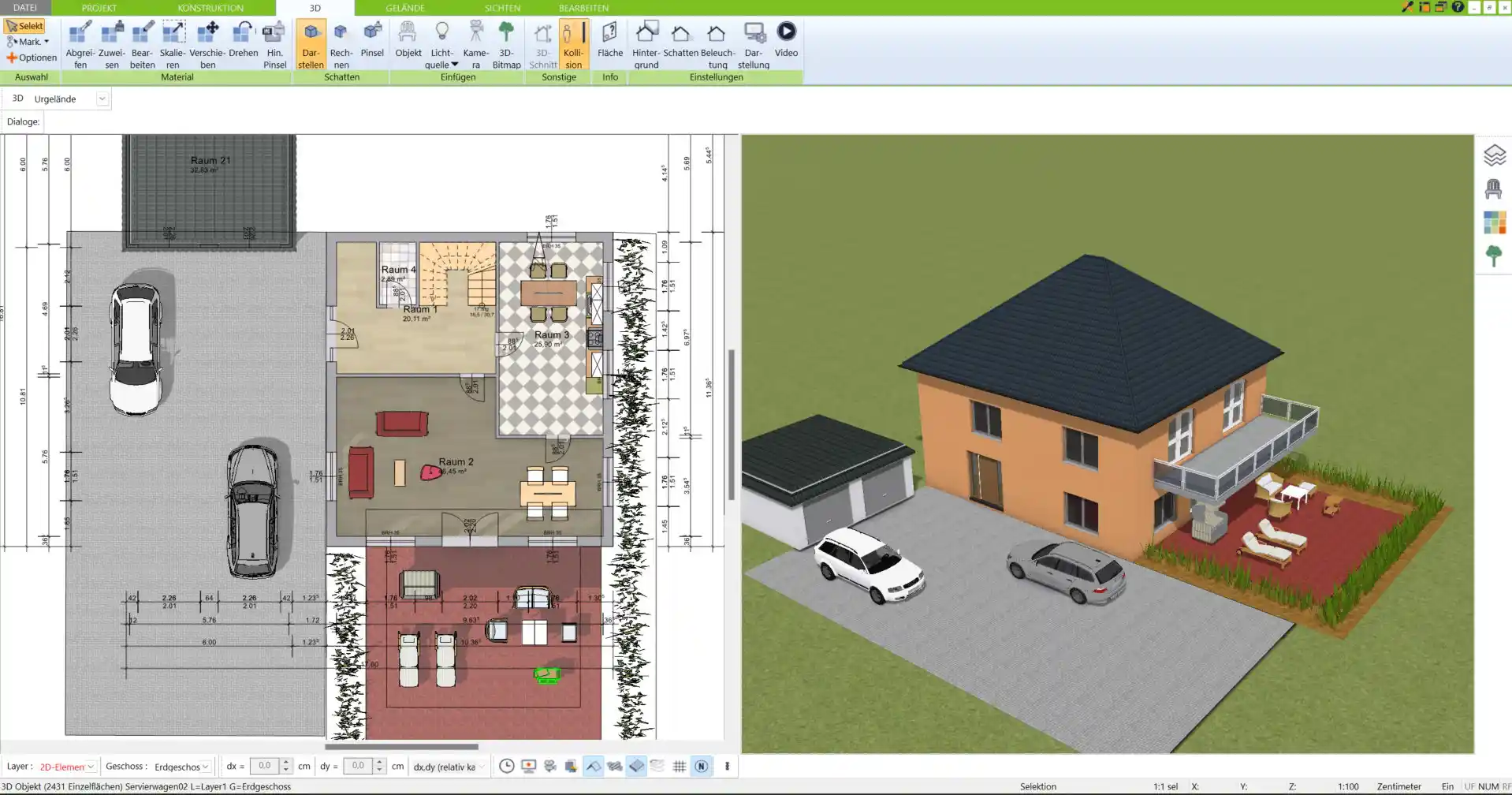
Task: Activate the Selekt selection mode
Action: coord(24,26)
